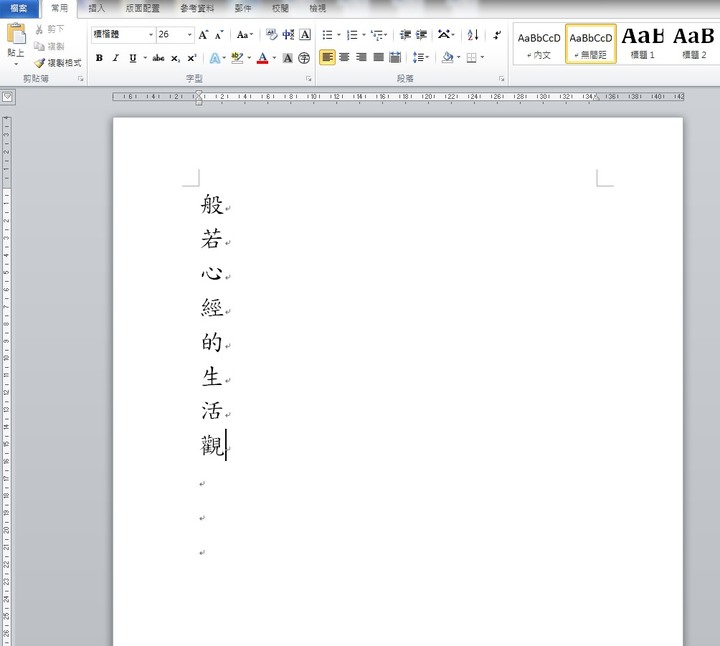Click the Phonetic Guide (中文注音) icon
720x646 pixels.
coord(288,34)
